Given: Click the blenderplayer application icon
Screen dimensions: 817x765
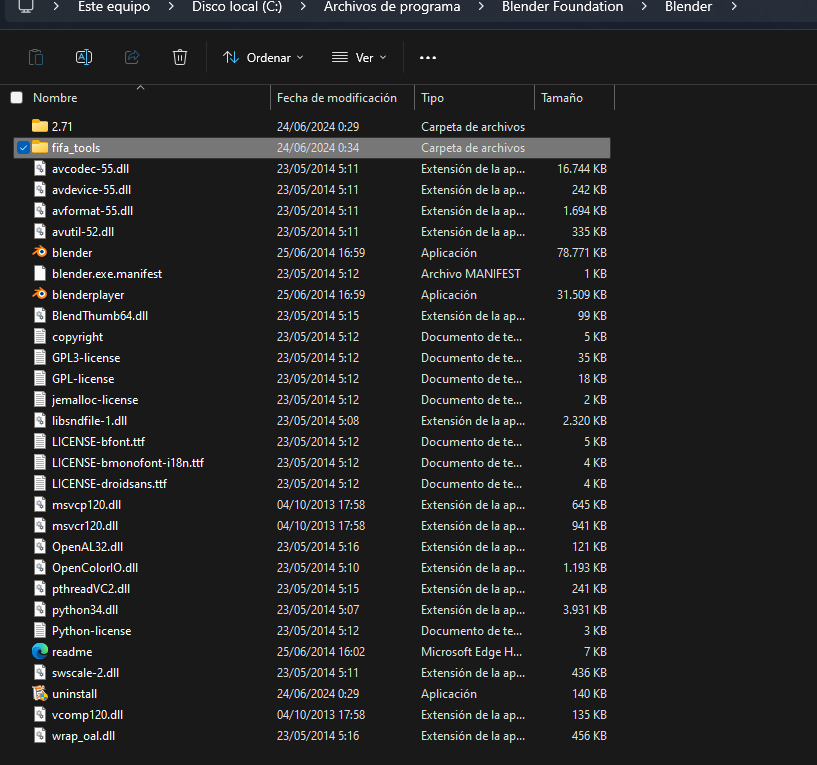Looking at the screenshot, I should (x=40, y=294).
